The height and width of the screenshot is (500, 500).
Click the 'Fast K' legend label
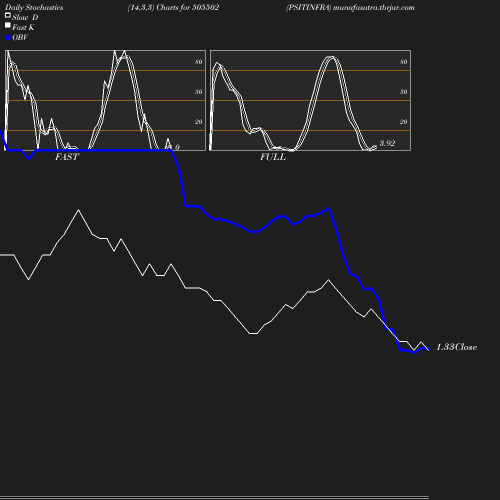(x=23, y=28)
